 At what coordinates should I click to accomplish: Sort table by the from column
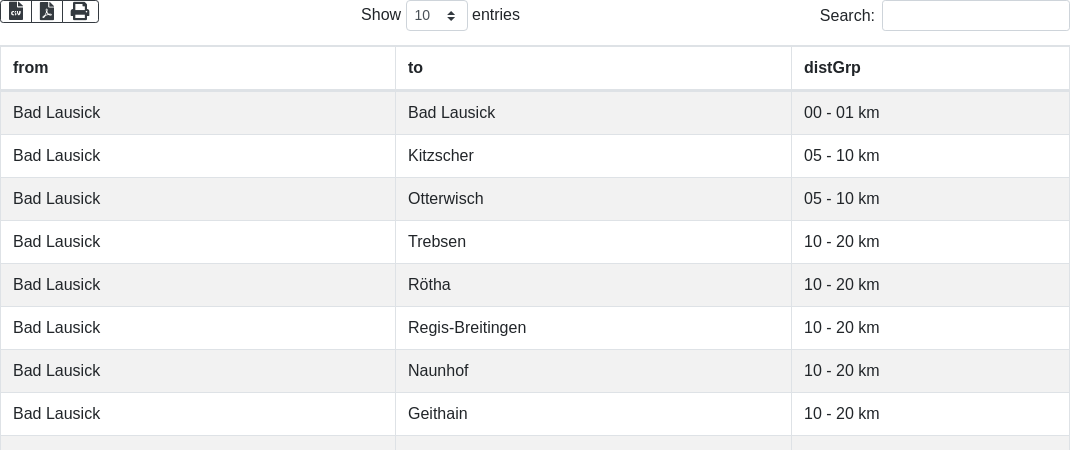(x=198, y=68)
